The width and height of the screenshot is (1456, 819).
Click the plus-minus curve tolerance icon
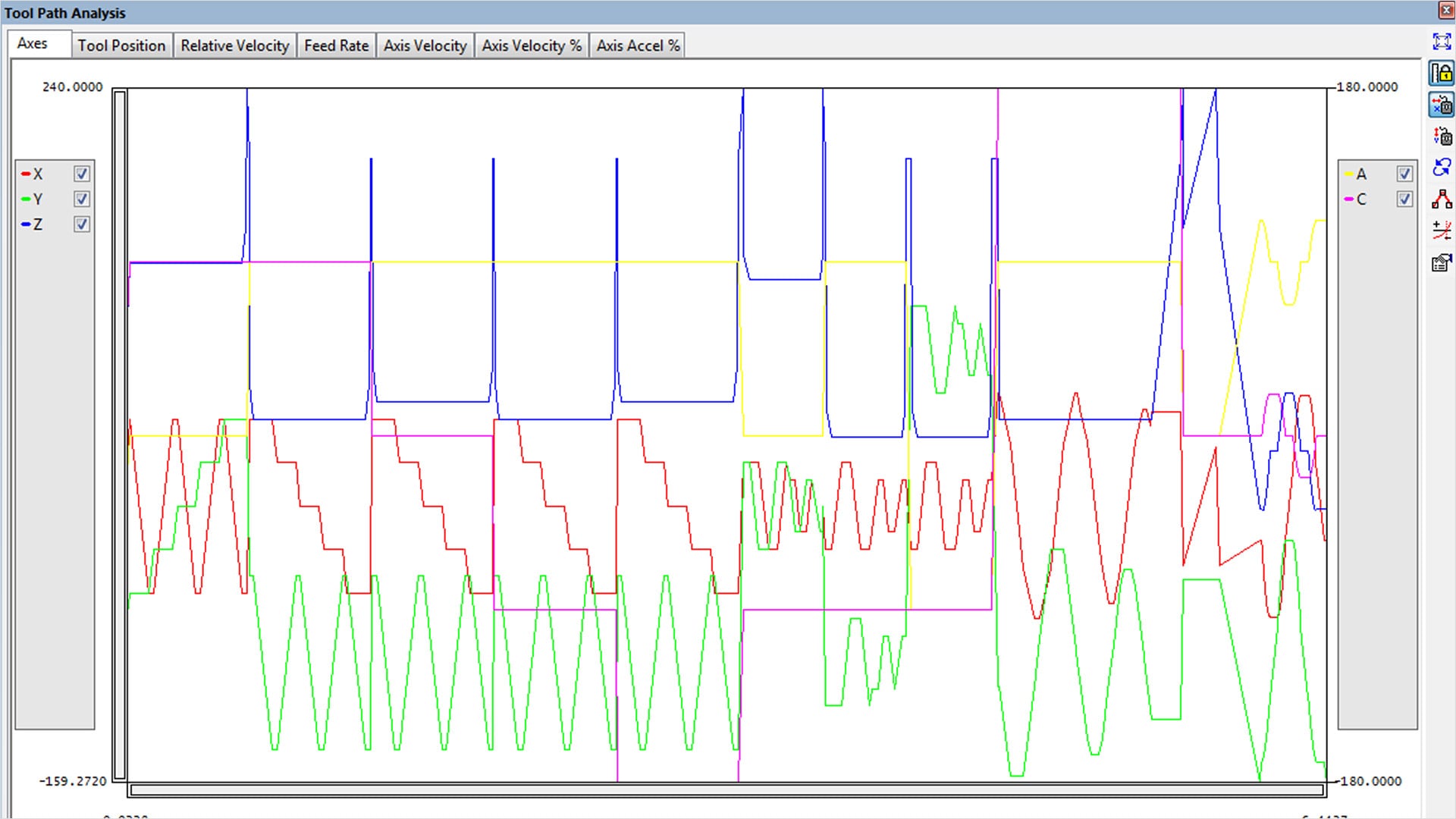pyautogui.click(x=1442, y=231)
